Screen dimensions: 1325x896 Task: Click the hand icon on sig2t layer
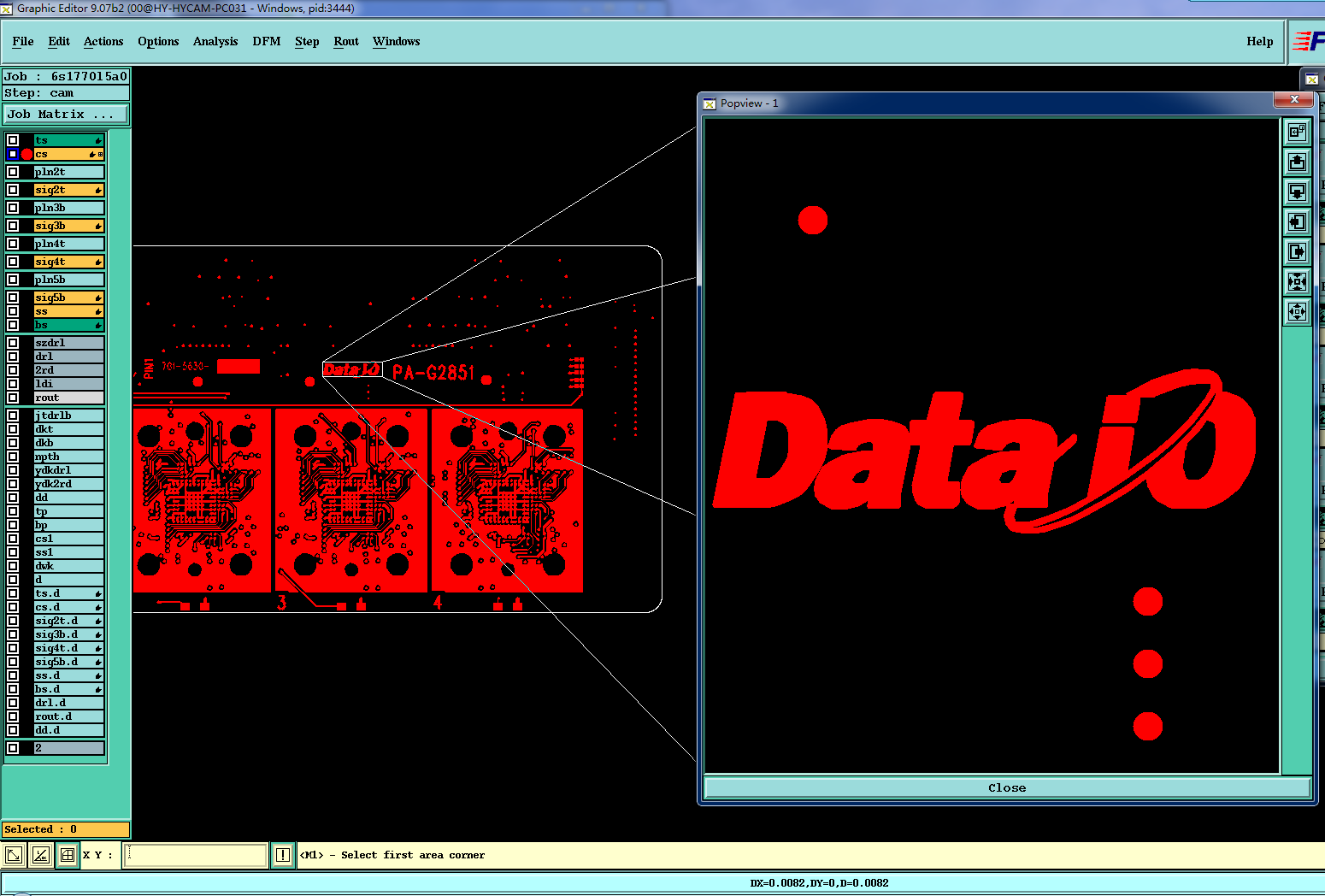98,190
